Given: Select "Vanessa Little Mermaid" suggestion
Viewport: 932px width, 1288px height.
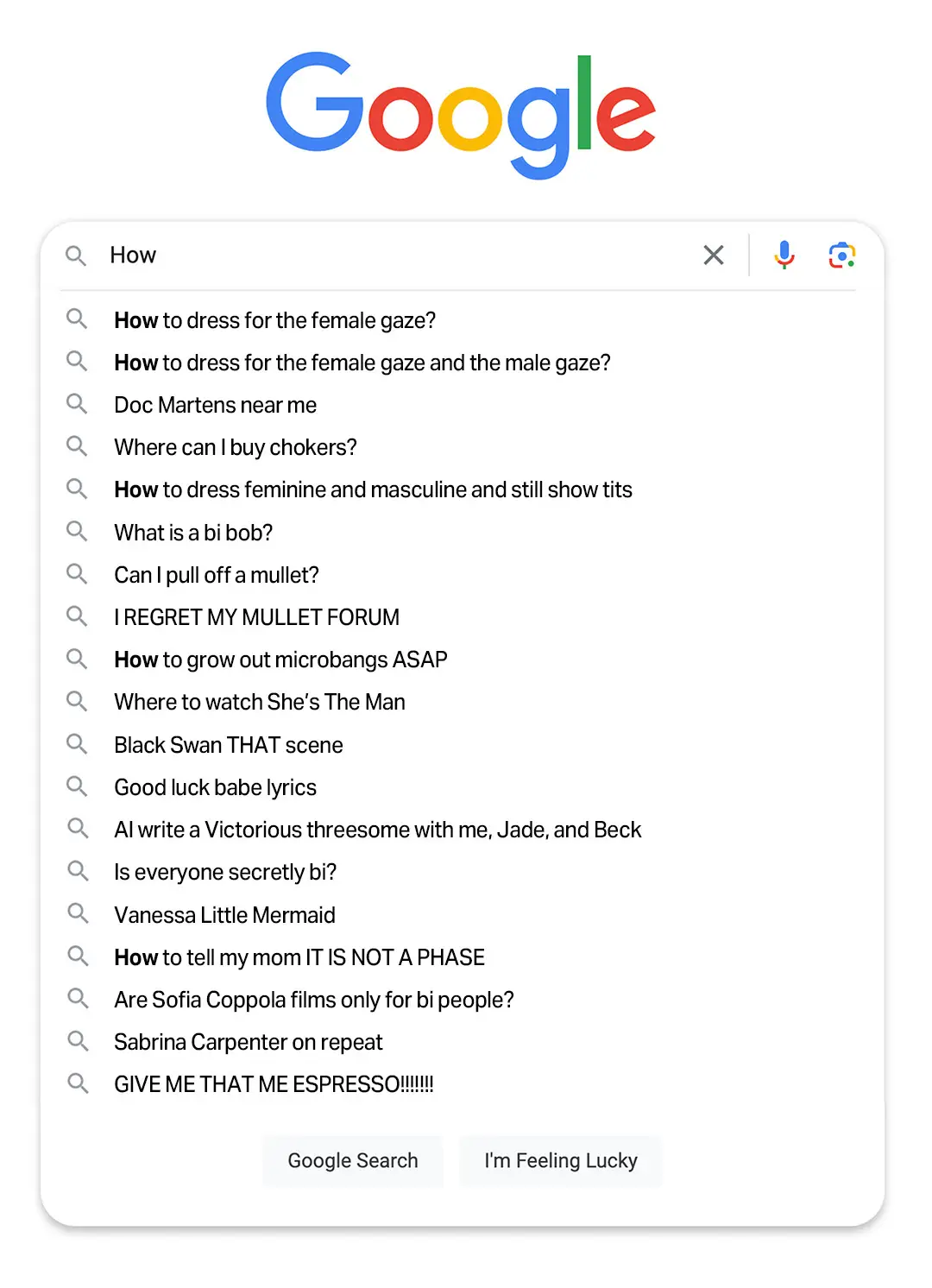Looking at the screenshot, I should (224, 914).
